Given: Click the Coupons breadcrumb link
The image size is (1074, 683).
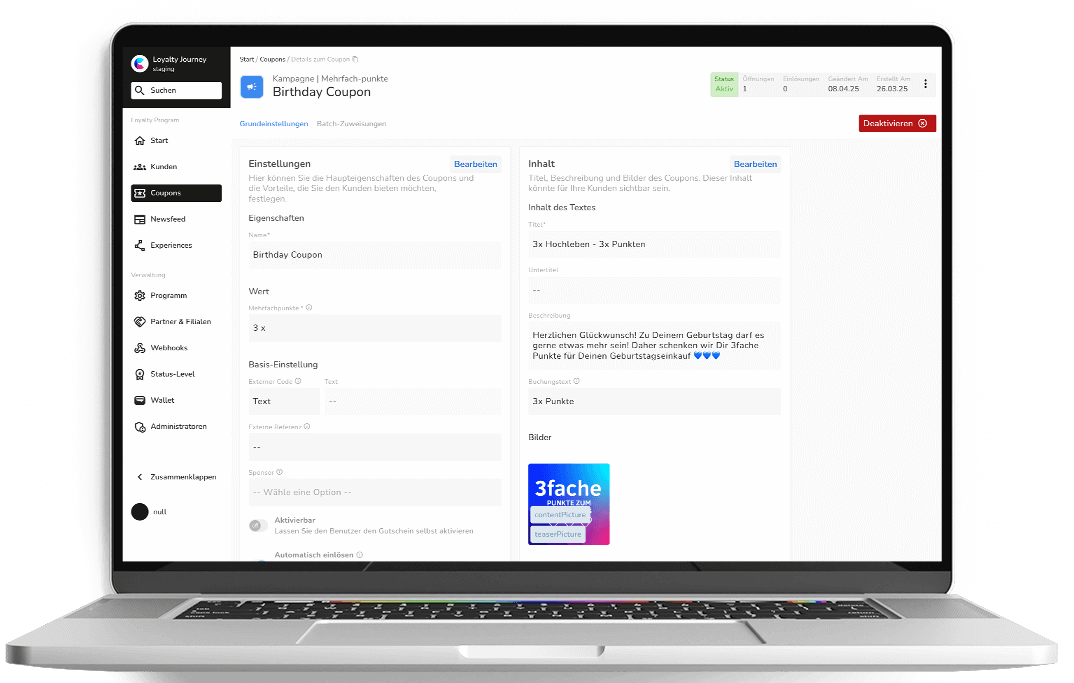Looking at the screenshot, I should [273, 60].
